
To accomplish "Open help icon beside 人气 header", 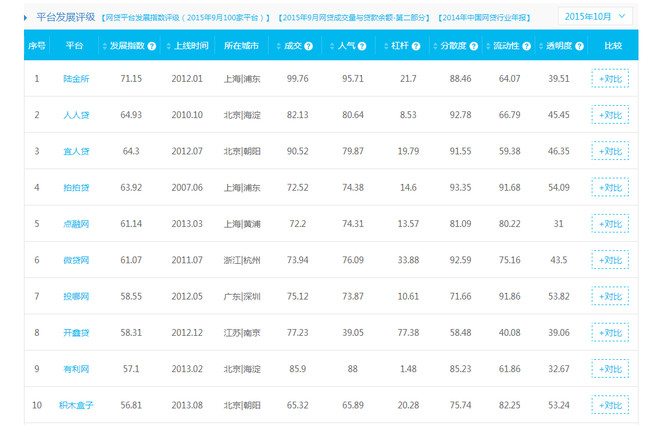I will [x=362, y=46].
